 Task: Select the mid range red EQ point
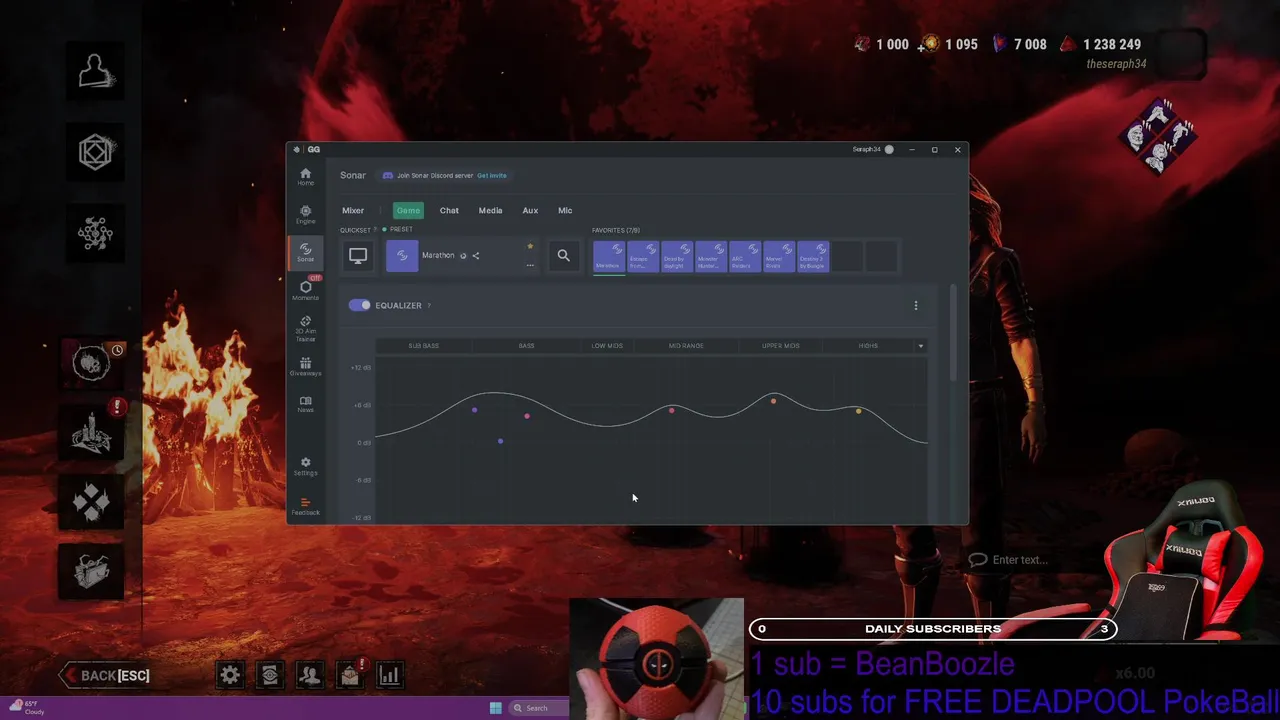pos(671,410)
